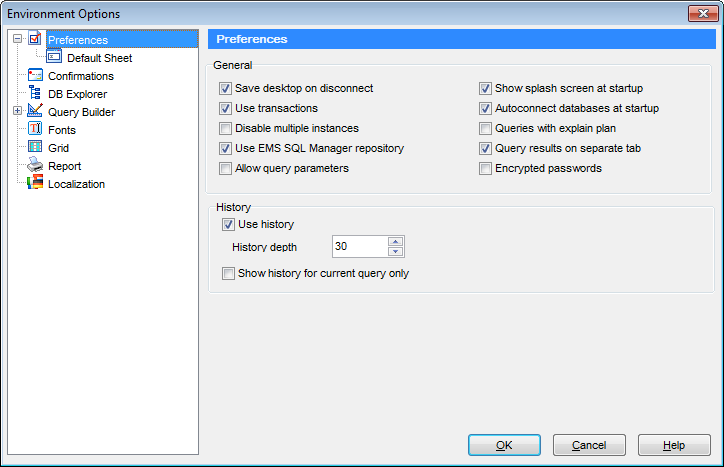Click the Fonts icon in sidebar
724x467 pixels.
coord(35,130)
